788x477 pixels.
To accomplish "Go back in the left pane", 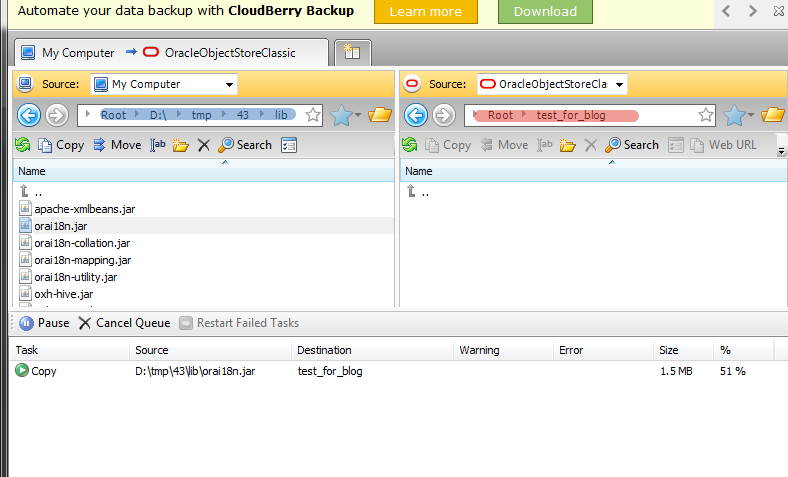I will coord(29,115).
